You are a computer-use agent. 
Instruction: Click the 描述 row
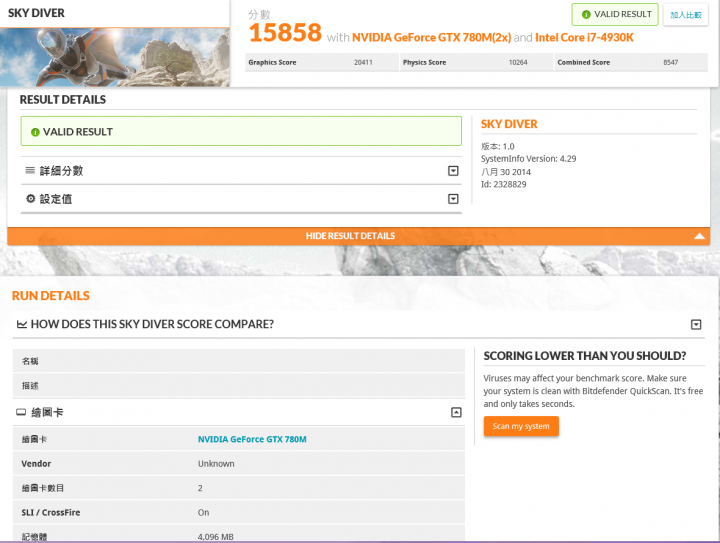point(239,386)
